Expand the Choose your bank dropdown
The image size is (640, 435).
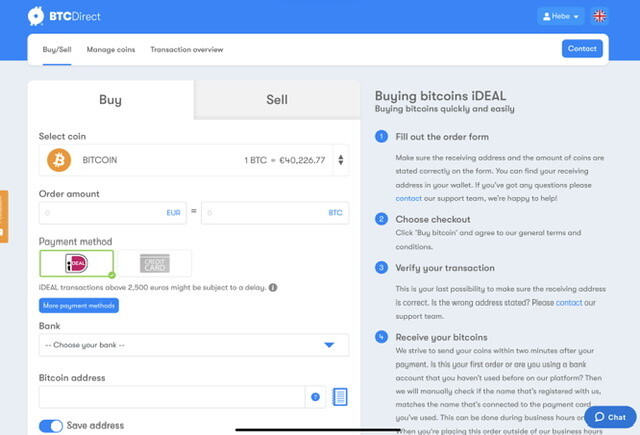(x=194, y=345)
